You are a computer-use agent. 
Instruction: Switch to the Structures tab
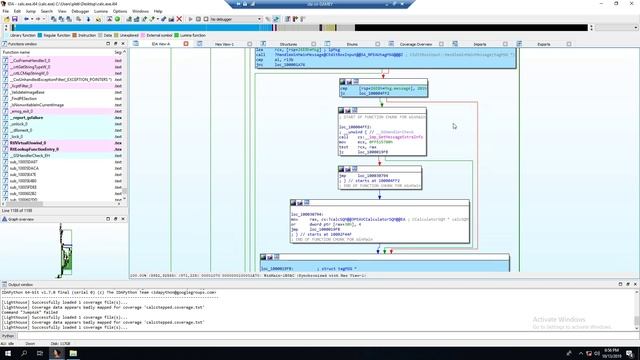click(288, 44)
